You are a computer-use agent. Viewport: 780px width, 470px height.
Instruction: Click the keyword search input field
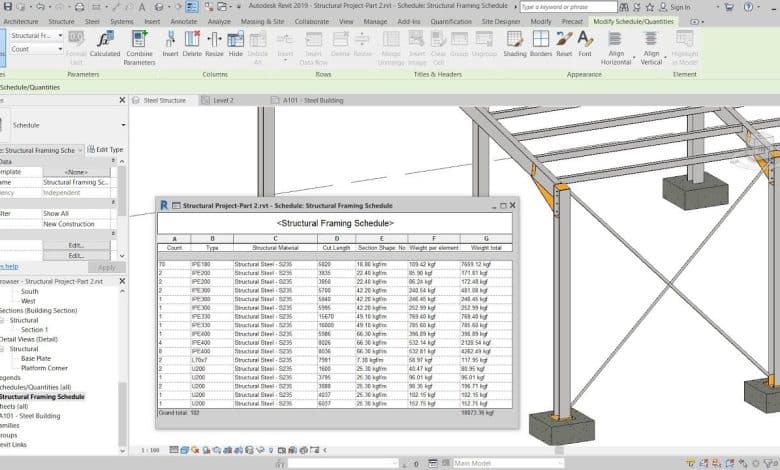pyautogui.click(x=568, y=7)
